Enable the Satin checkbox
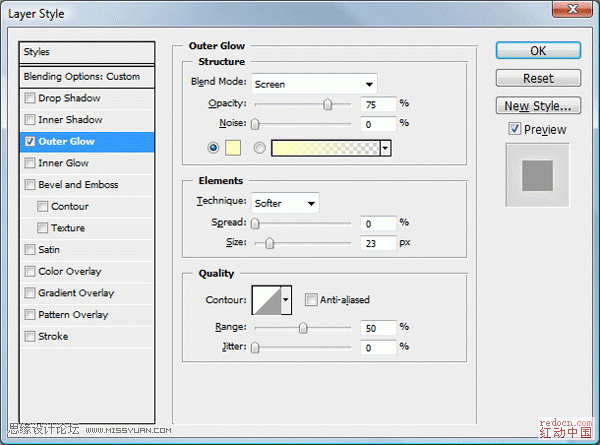Image resolution: width=600 pixels, height=445 pixels. (29, 250)
